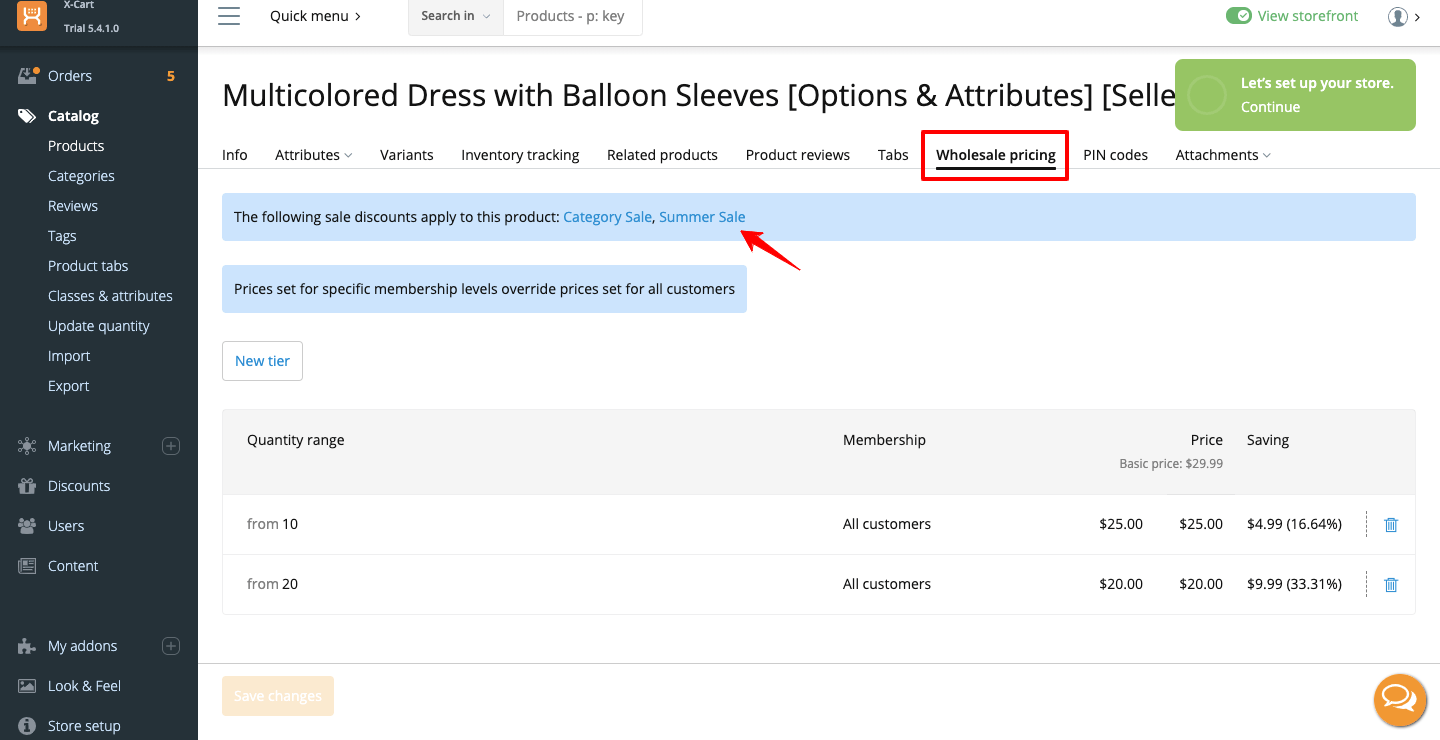Expand the Marketing plus button
The image size is (1440, 740).
(x=171, y=446)
